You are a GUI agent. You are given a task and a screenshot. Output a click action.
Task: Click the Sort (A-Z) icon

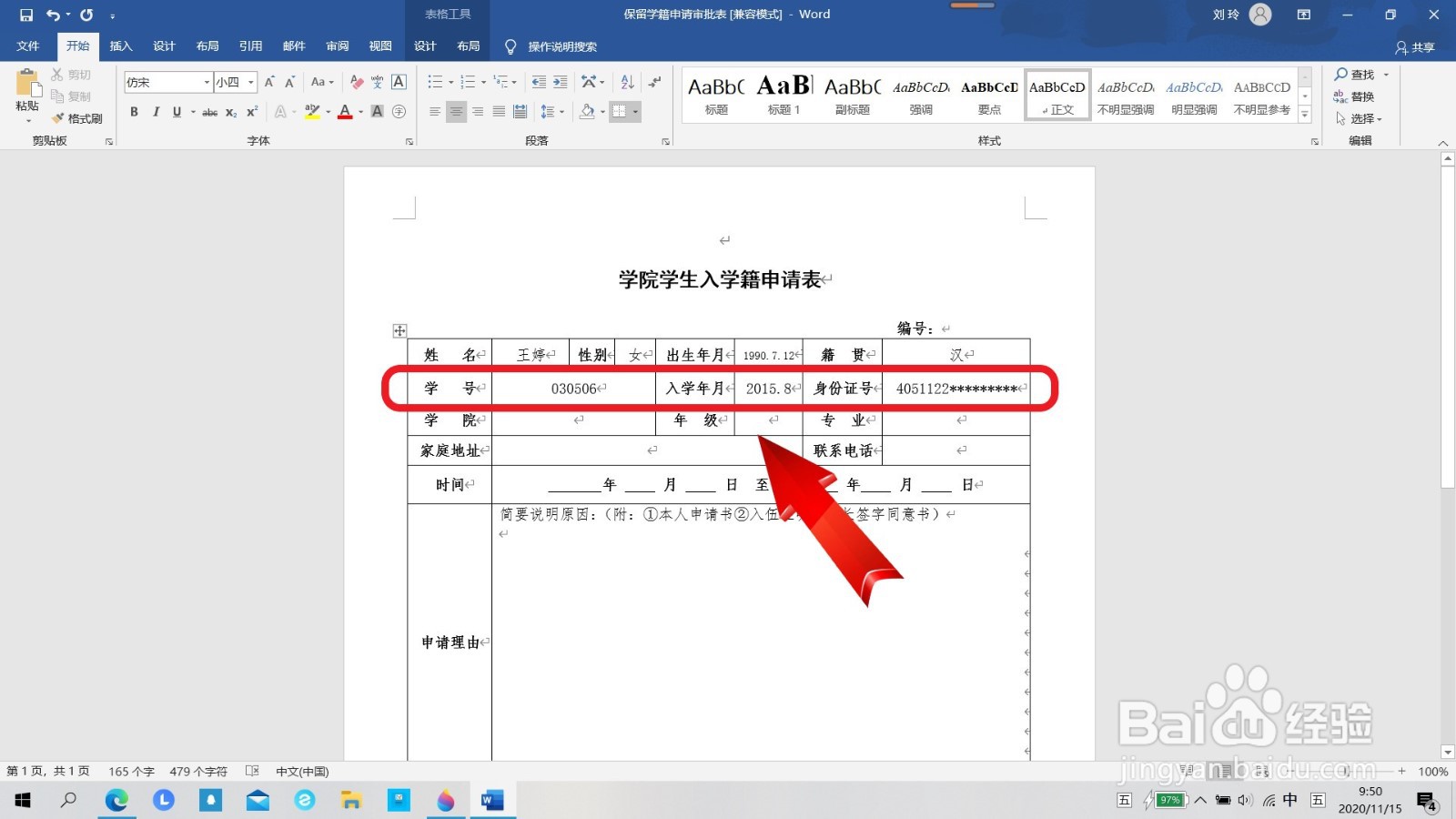click(627, 82)
